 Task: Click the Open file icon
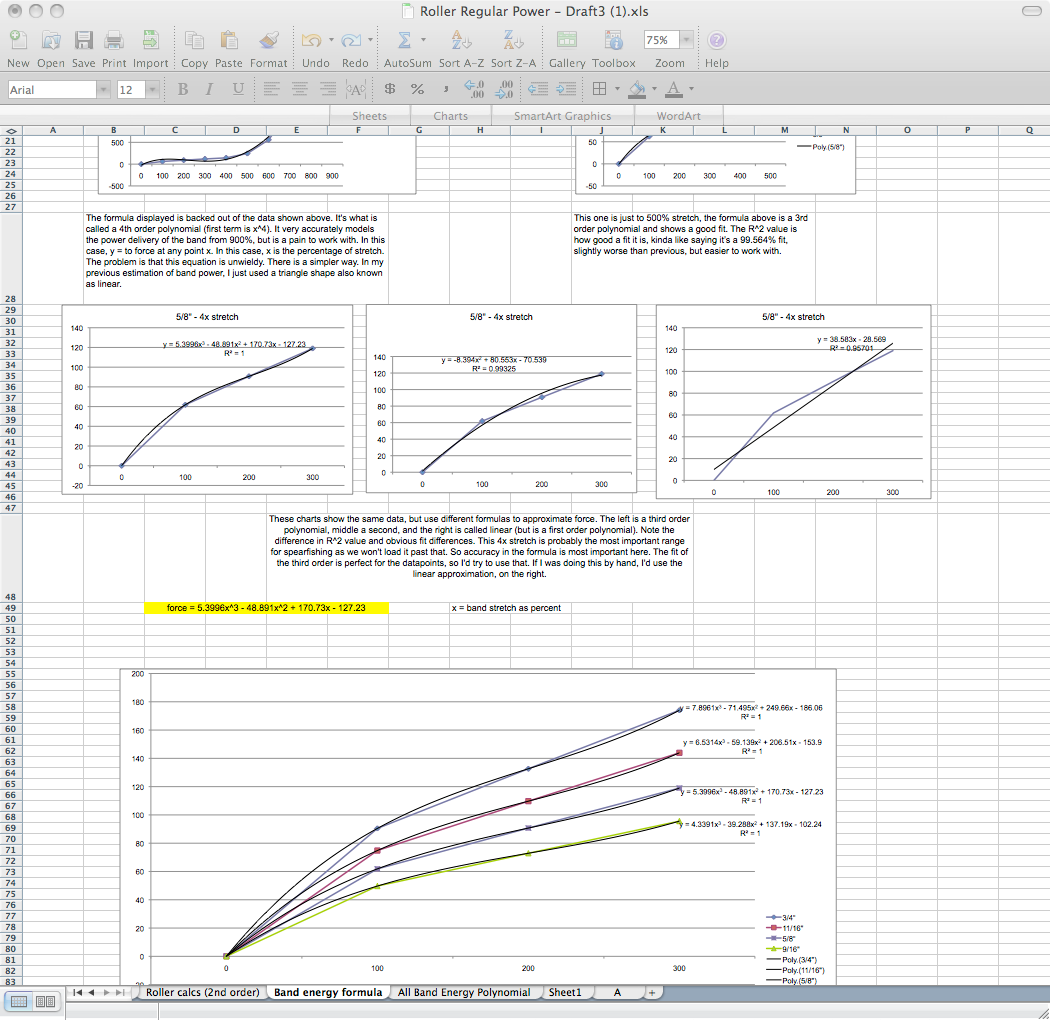[x=51, y=41]
